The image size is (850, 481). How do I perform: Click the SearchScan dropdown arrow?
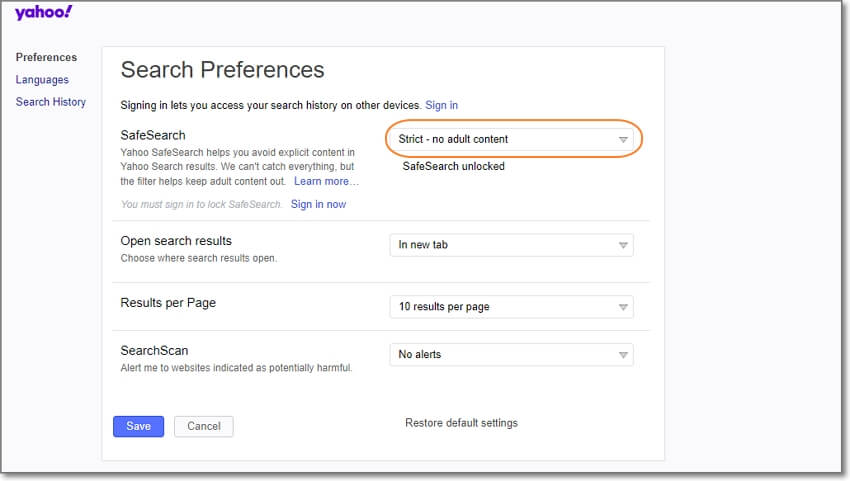pyautogui.click(x=622, y=355)
